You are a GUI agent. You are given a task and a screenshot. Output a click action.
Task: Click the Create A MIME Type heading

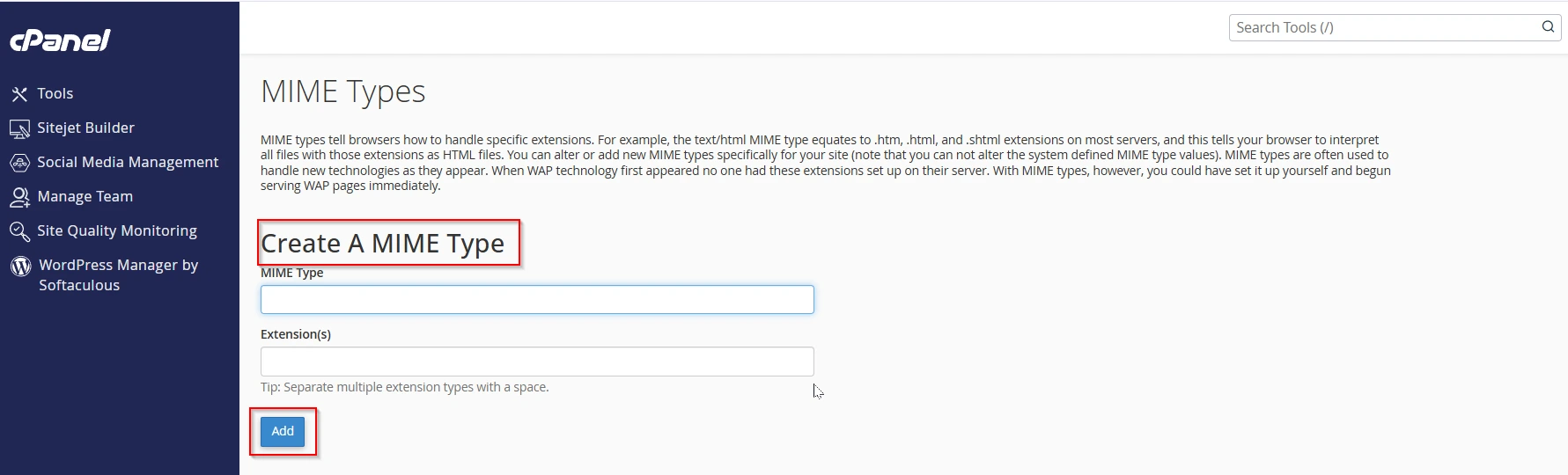(x=383, y=243)
